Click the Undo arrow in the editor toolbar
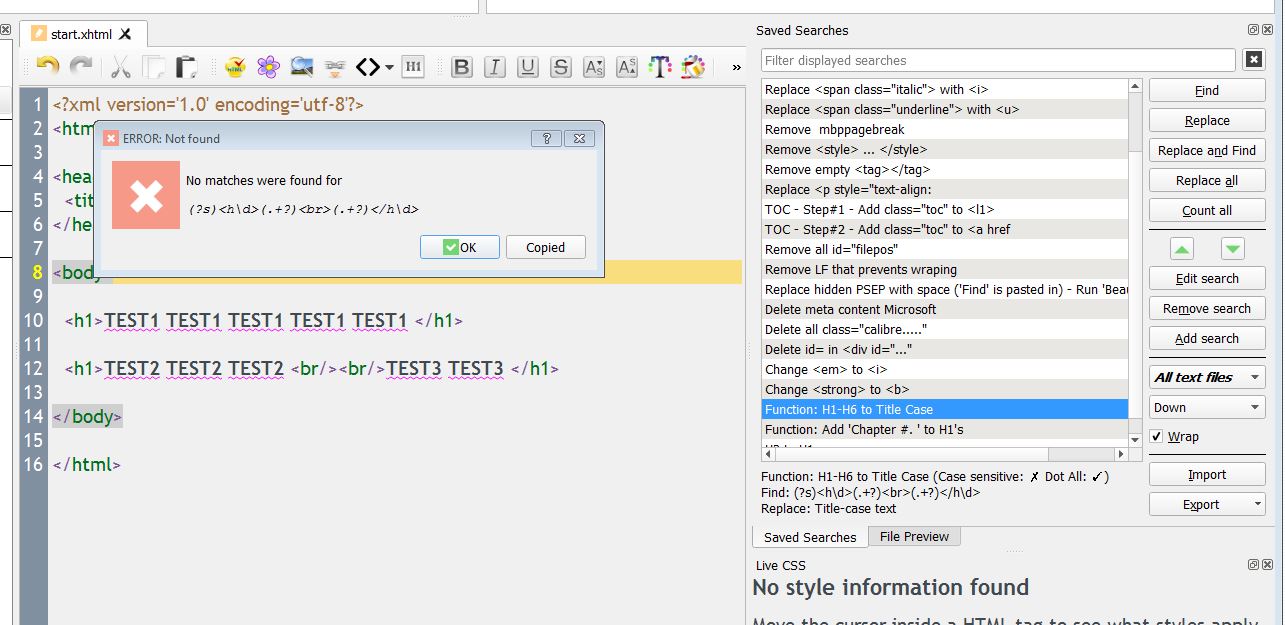This screenshot has width=1285, height=625. (47, 67)
